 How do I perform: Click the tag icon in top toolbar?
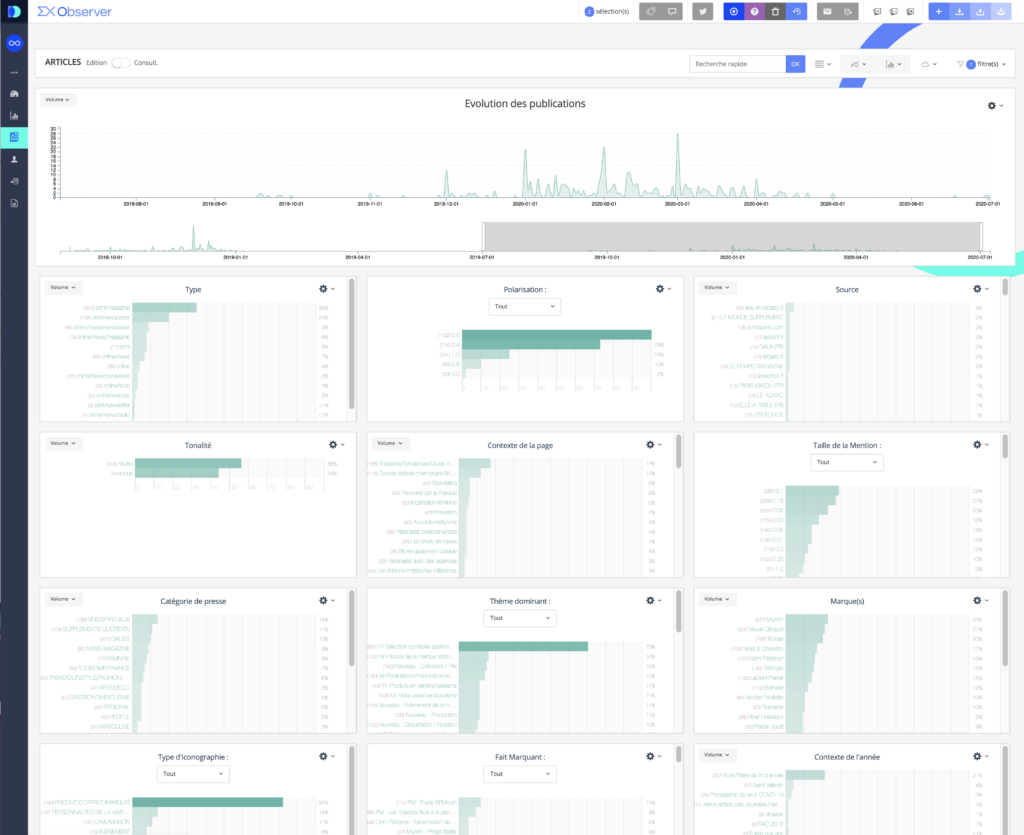tap(650, 12)
